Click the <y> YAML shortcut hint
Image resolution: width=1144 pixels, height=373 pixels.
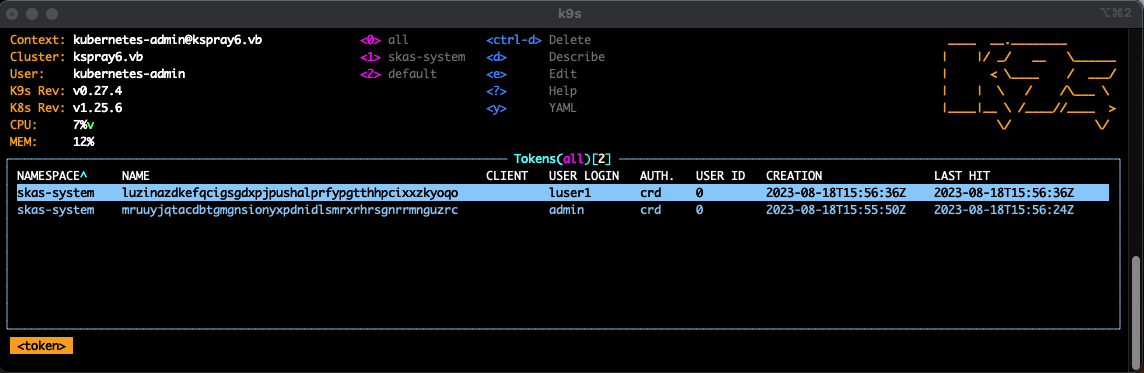pos(531,108)
